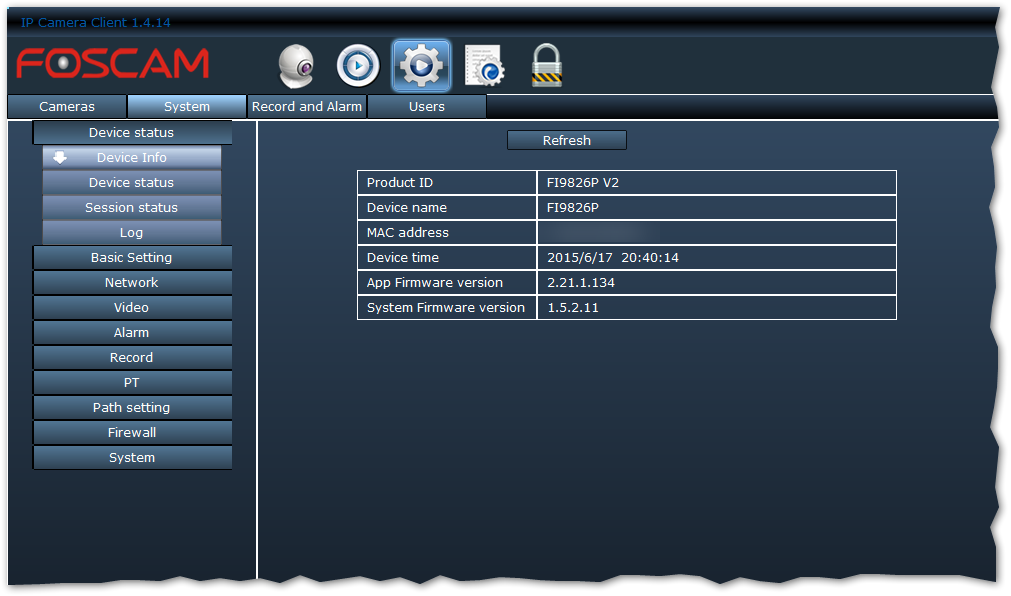Select the gear settings icon
The image size is (1011, 596).
421,66
